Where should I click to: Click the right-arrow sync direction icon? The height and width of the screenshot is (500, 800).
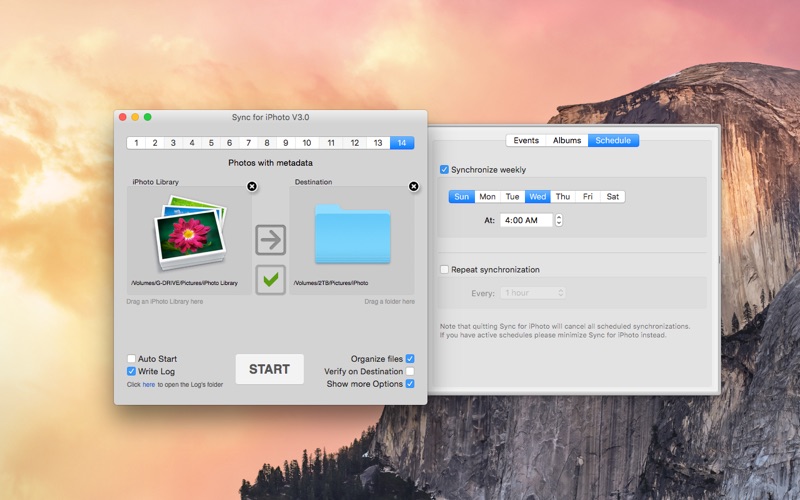(270, 239)
